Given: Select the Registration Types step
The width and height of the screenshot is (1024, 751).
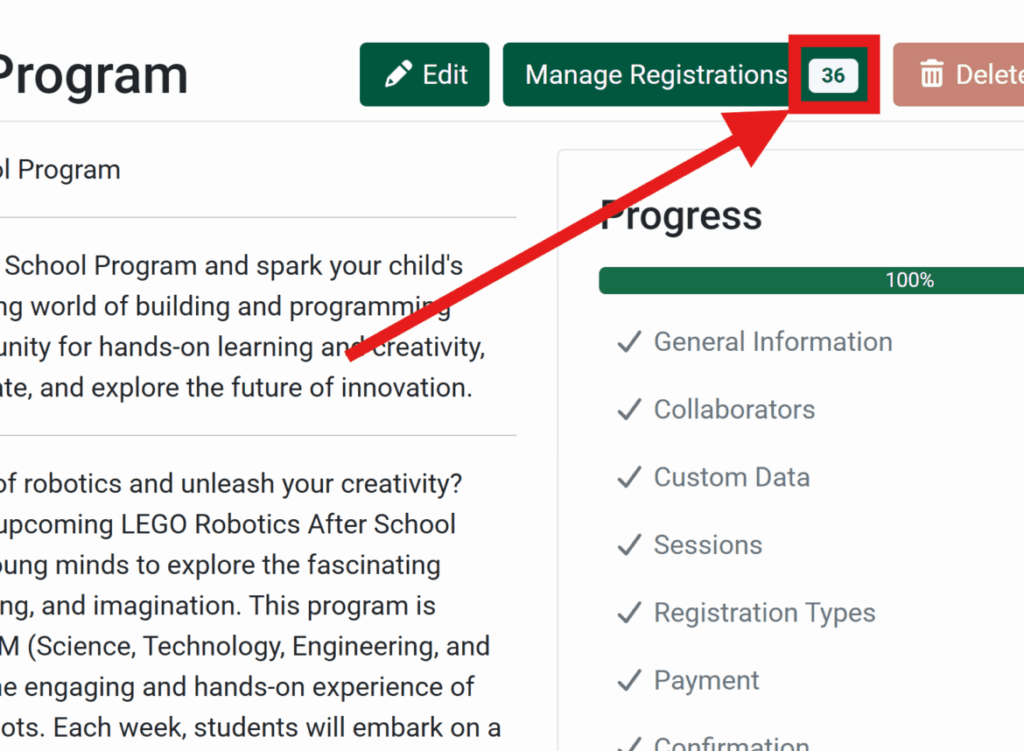Looking at the screenshot, I should pos(765,612).
